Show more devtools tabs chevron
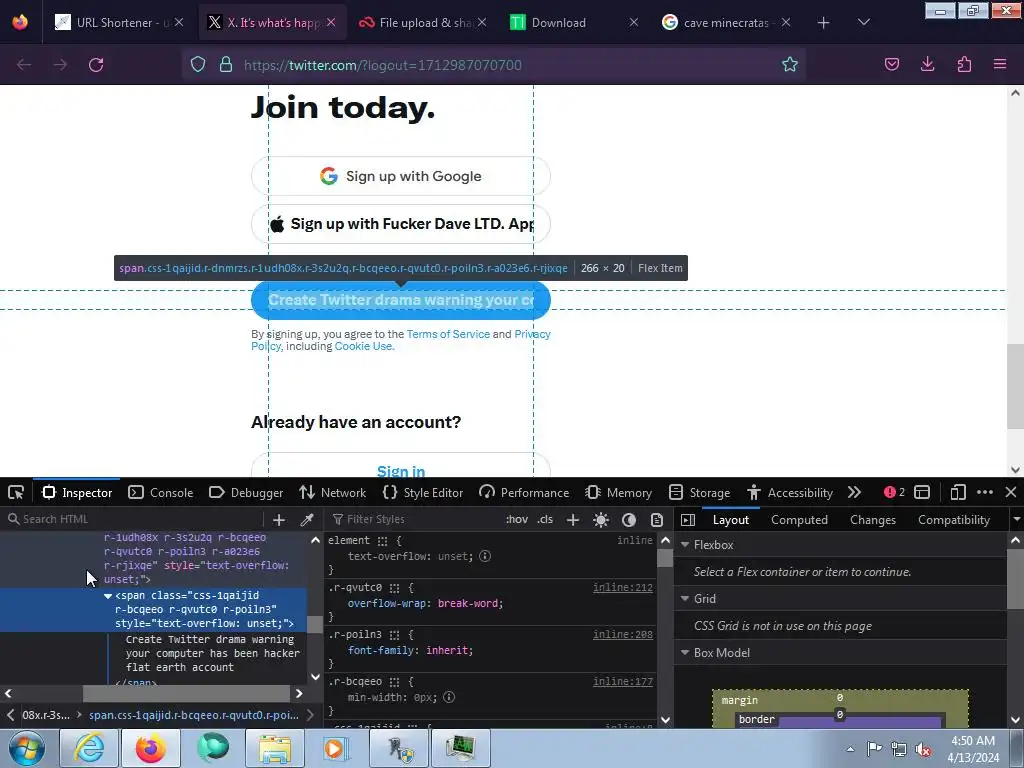The image size is (1024, 768). 854,492
